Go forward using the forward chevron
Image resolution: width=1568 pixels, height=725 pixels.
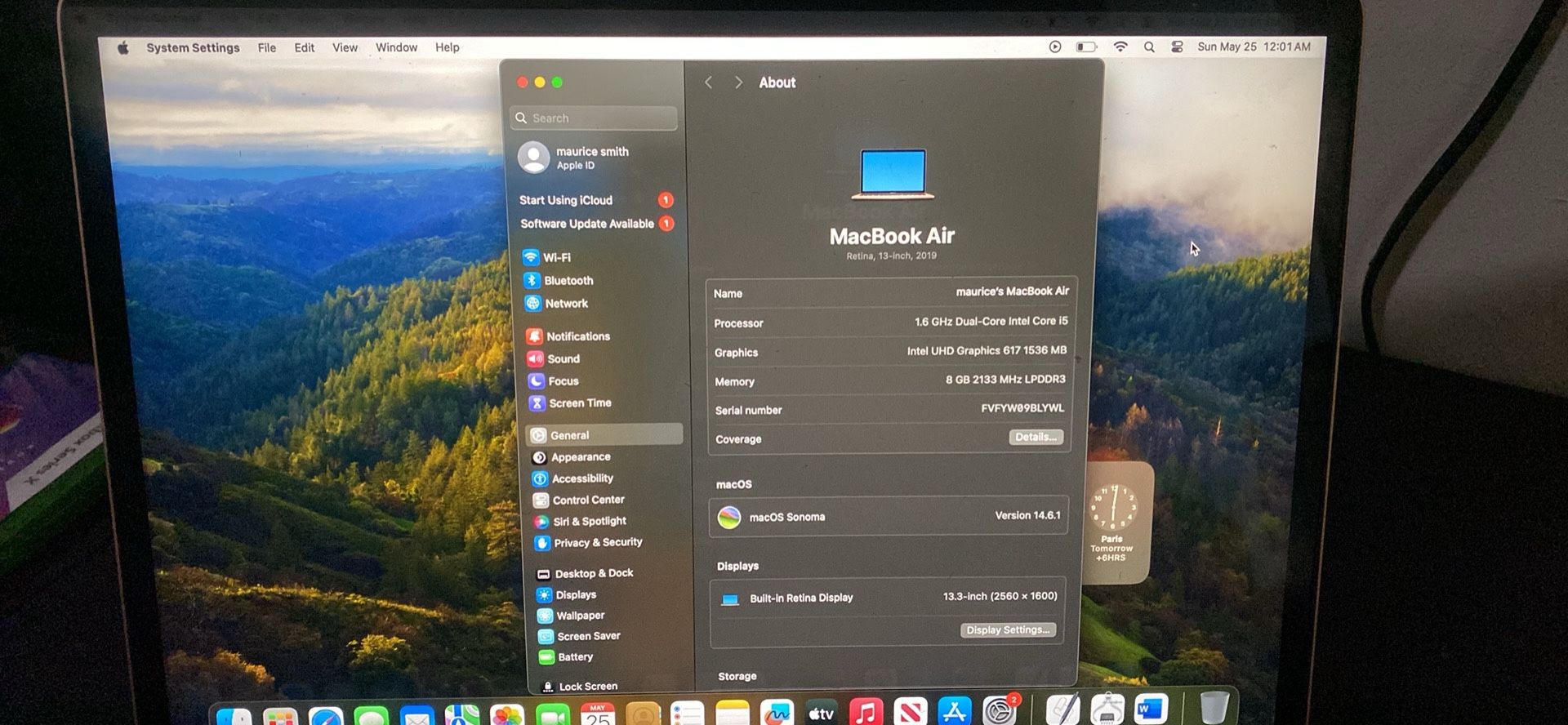click(x=738, y=82)
